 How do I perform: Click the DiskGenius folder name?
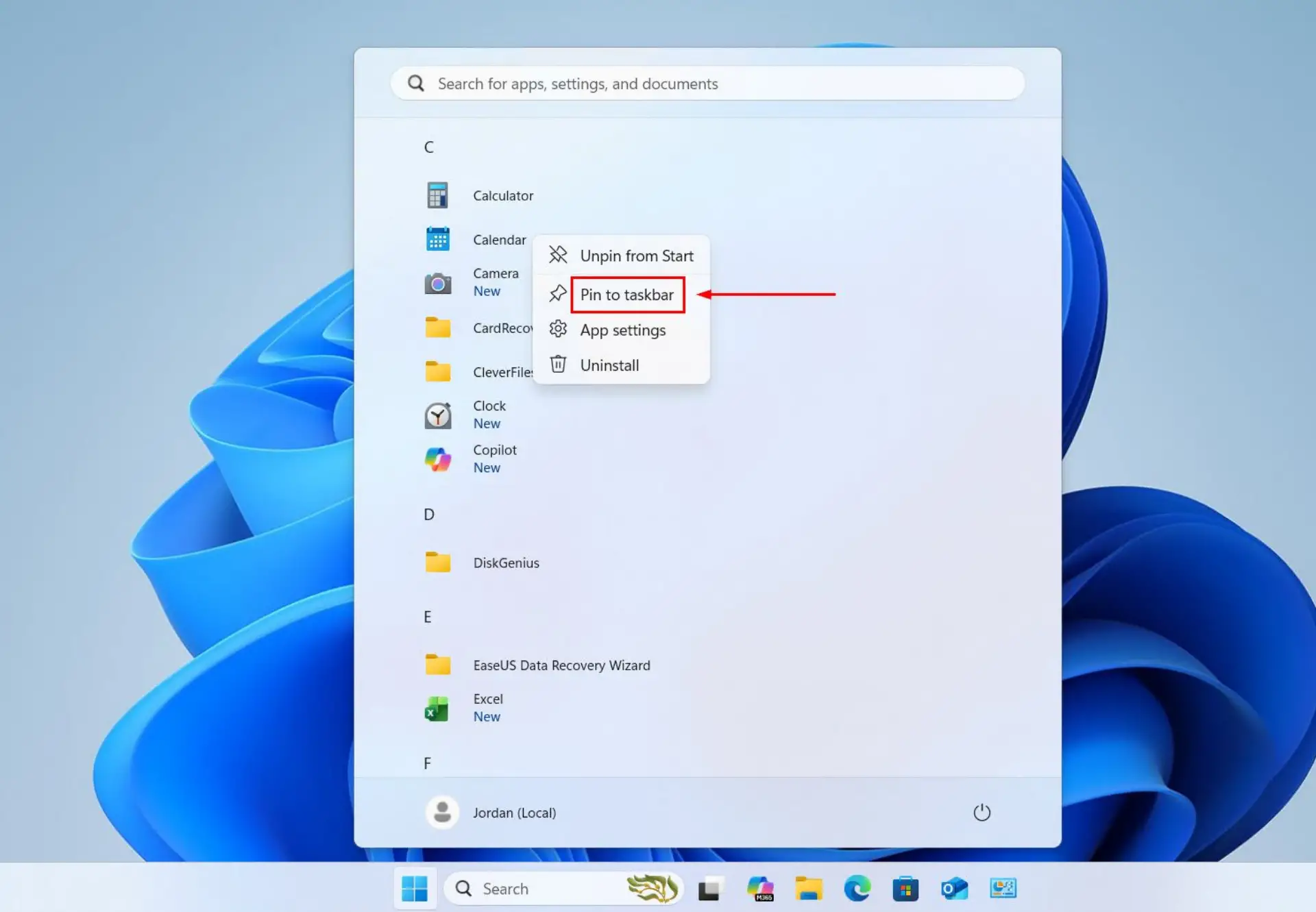click(506, 563)
